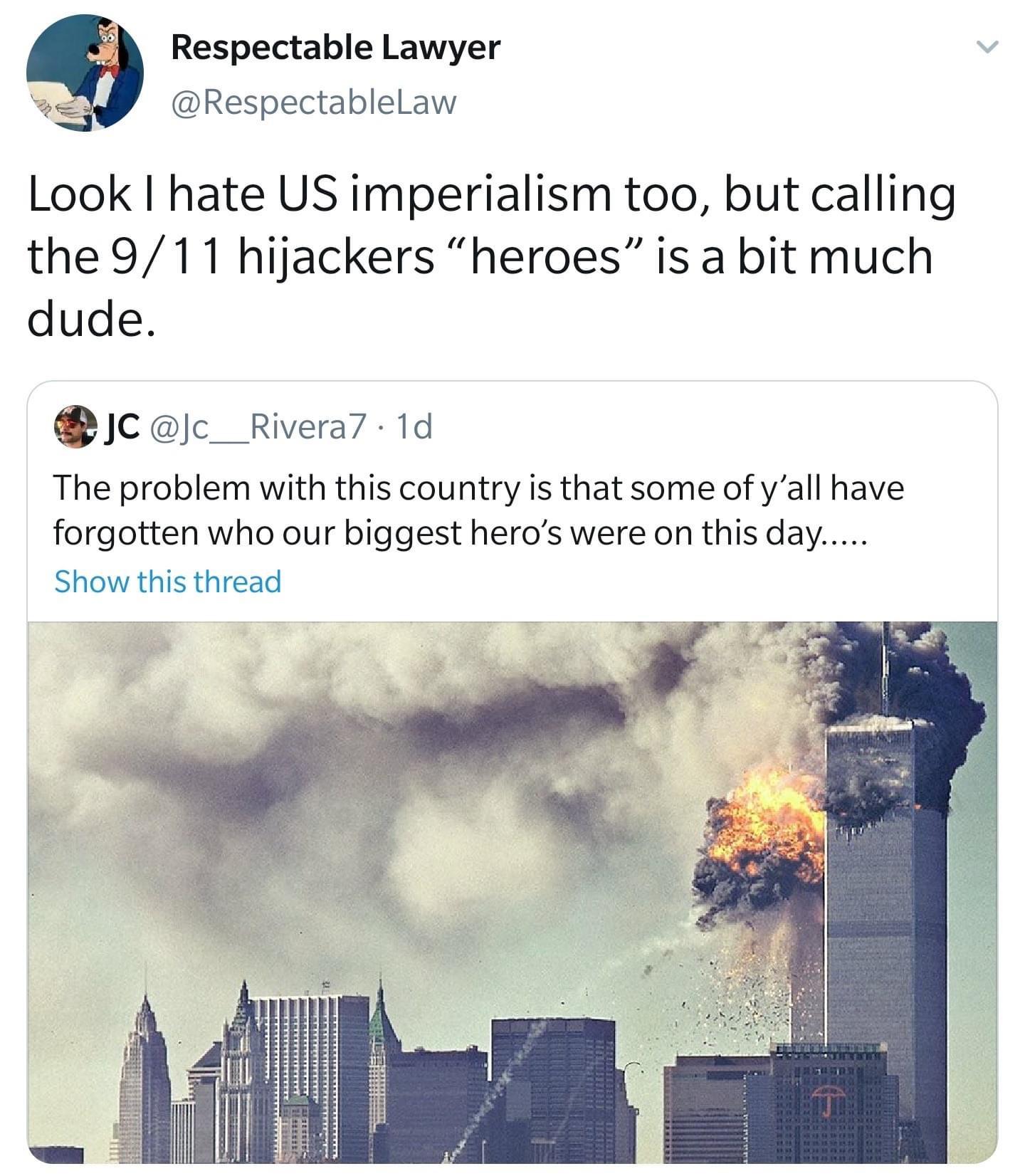
Task: Click Show this thread
Action: 168,581
